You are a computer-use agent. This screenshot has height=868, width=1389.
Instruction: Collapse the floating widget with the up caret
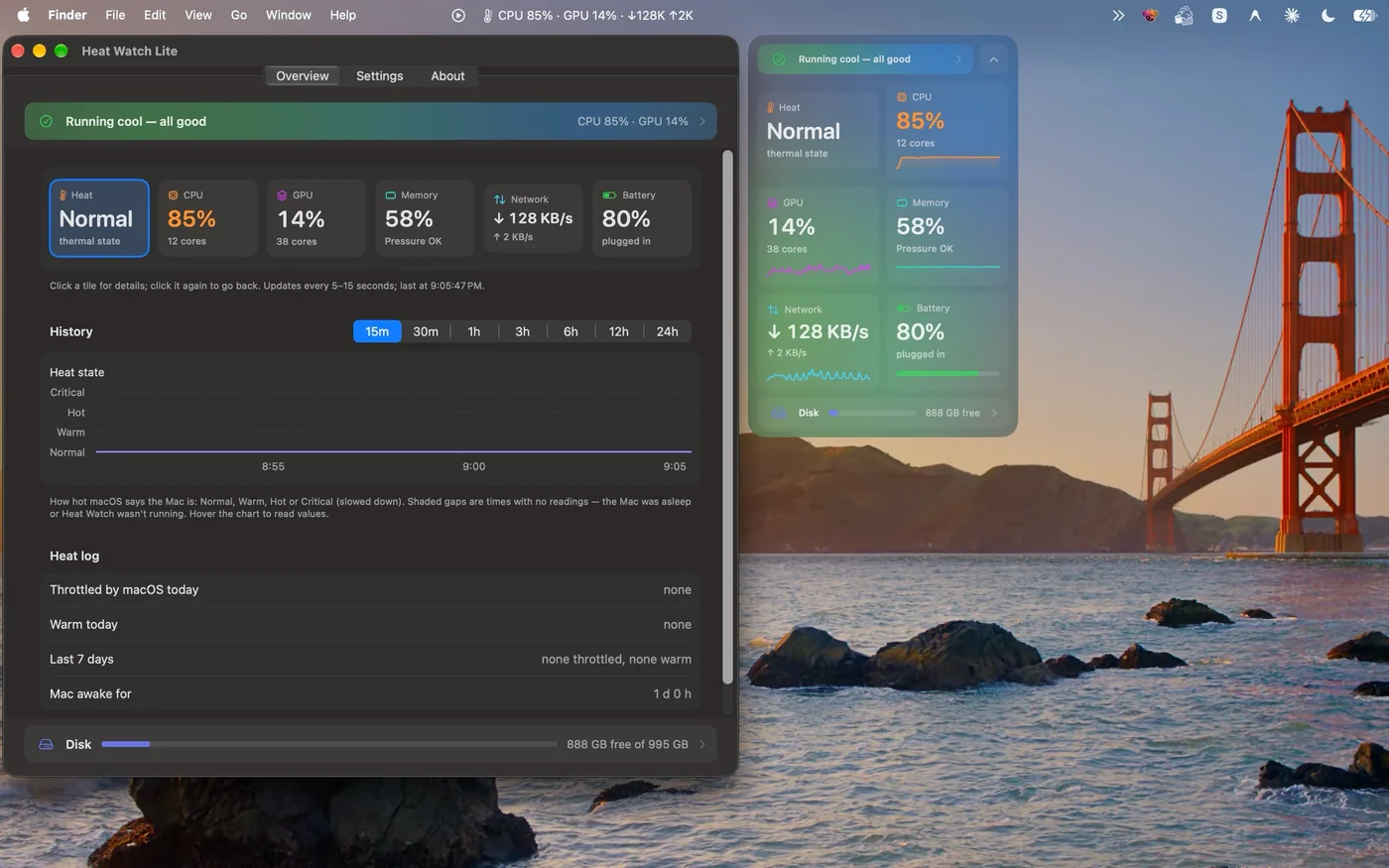[x=993, y=60]
